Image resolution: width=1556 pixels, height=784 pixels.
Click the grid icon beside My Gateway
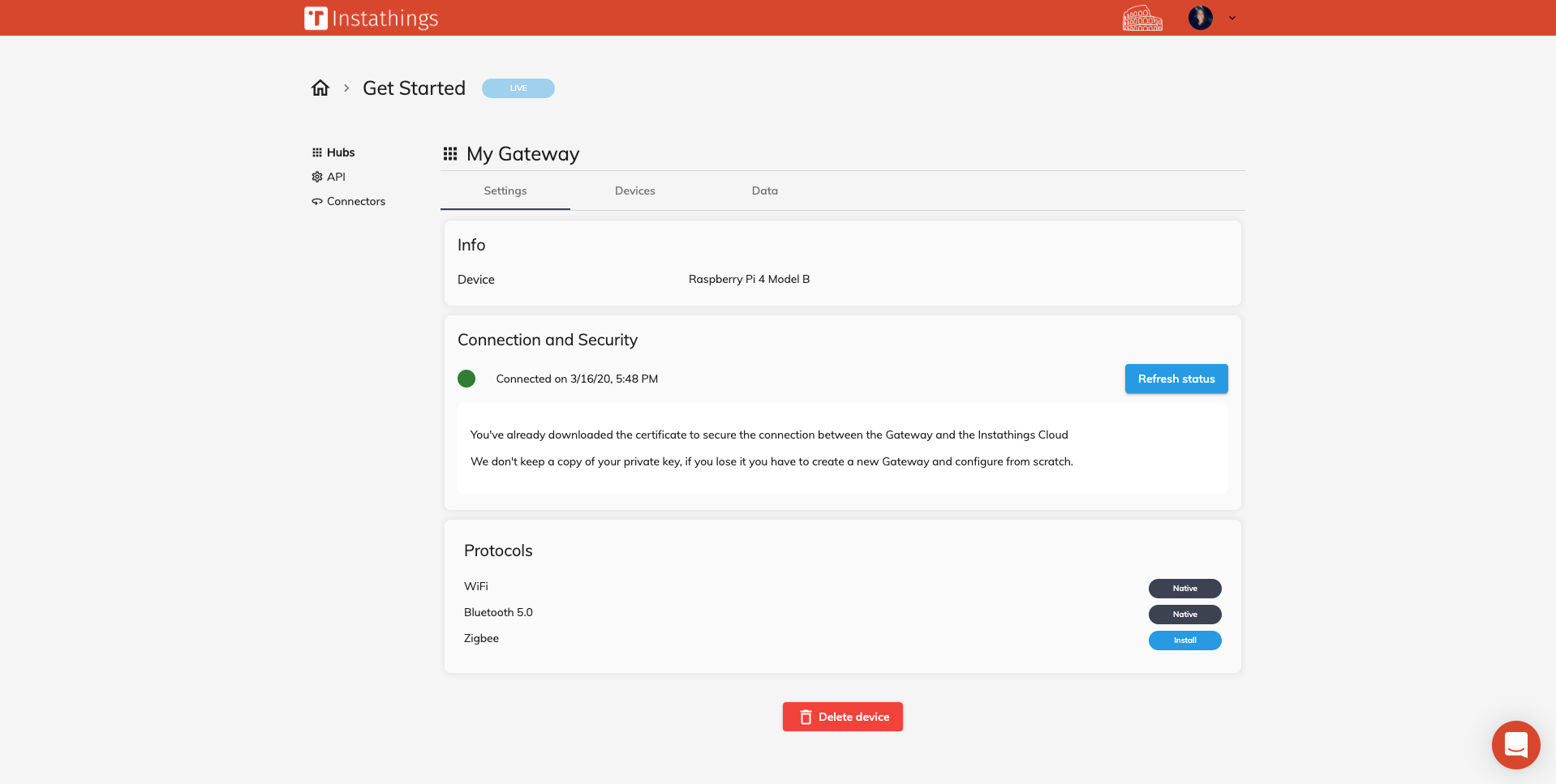(450, 153)
